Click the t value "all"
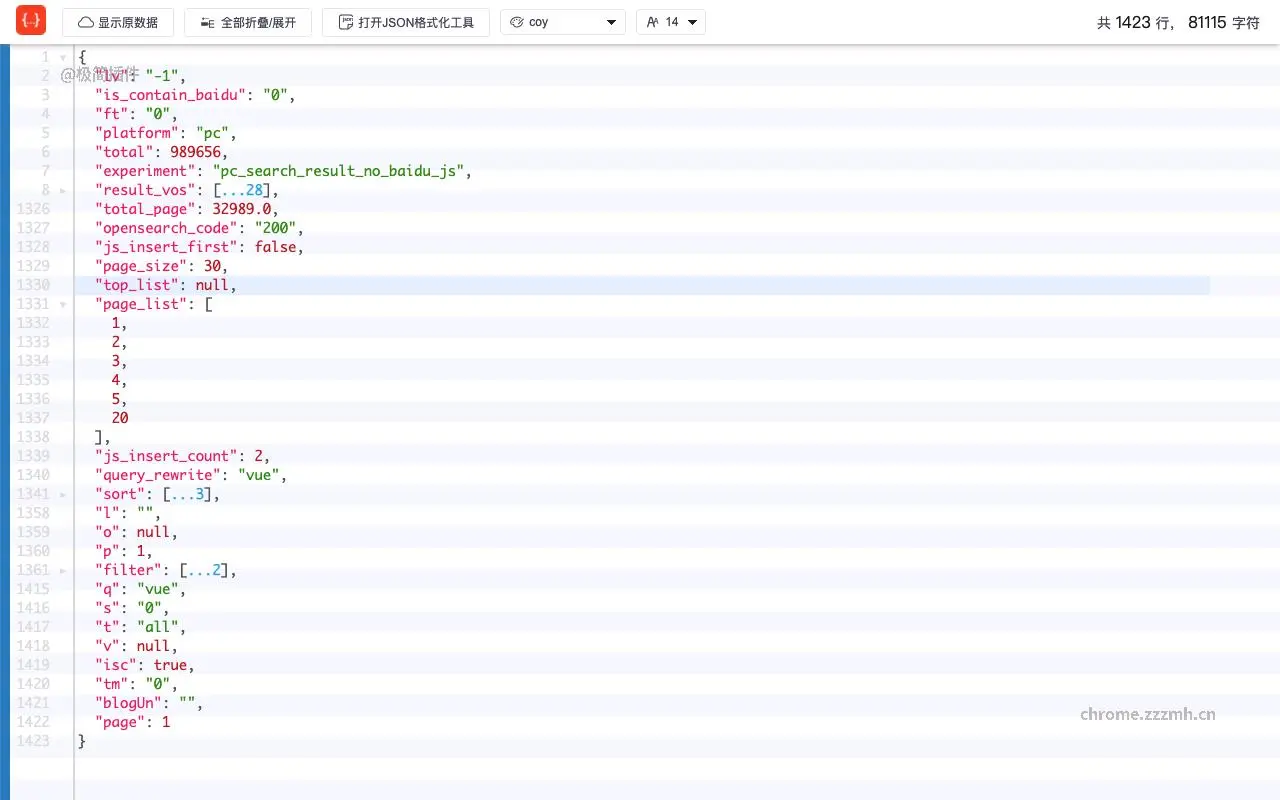This screenshot has width=1280, height=800. click(157, 627)
